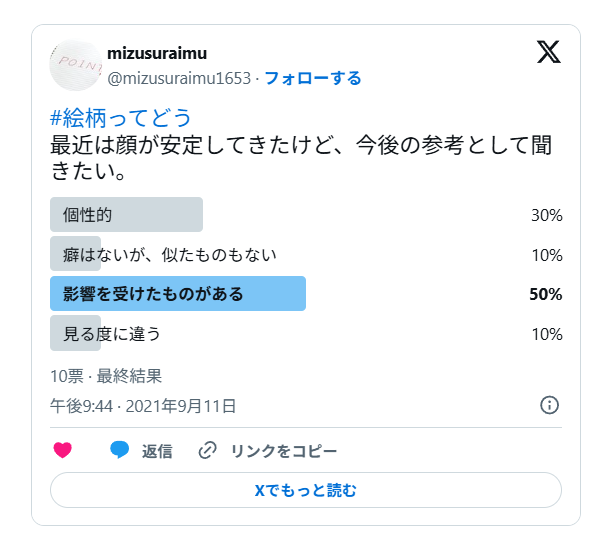Open mizusuraimu profile avatar

[74, 65]
